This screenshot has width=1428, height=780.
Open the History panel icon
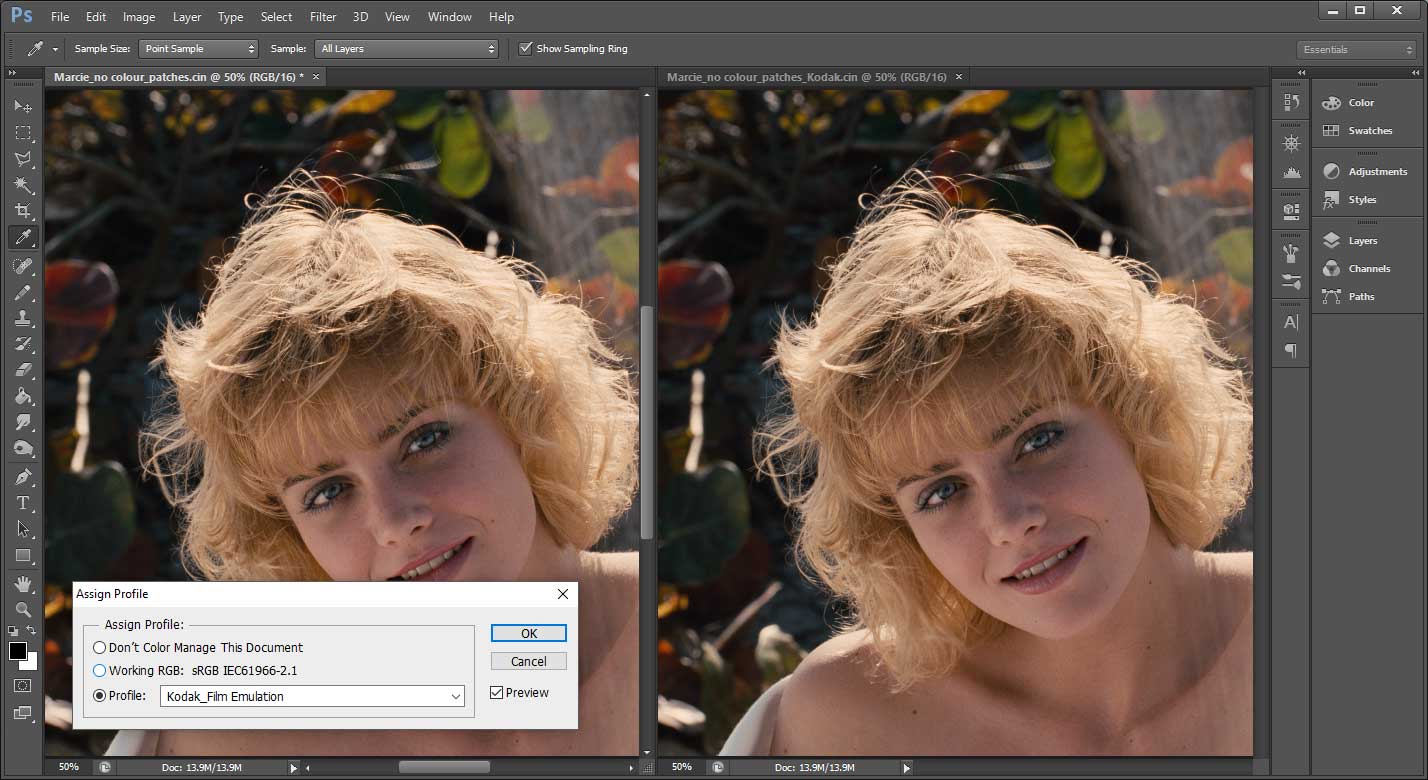point(1291,103)
